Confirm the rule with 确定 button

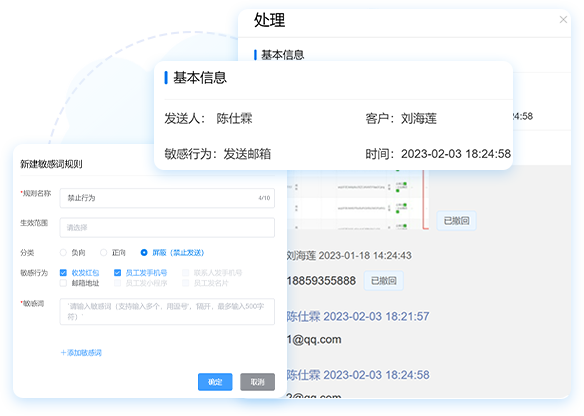(x=215, y=382)
